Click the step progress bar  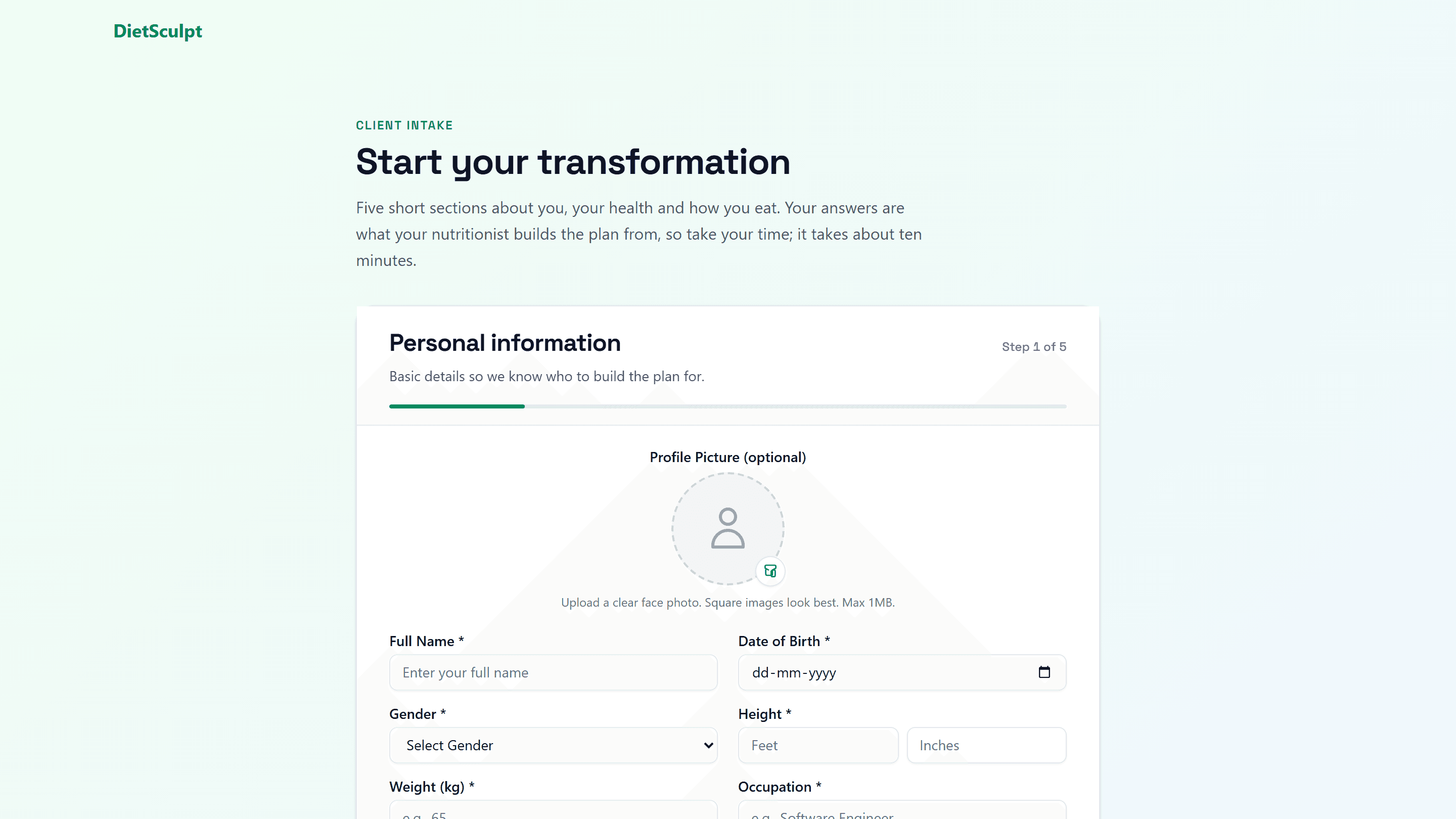click(x=727, y=406)
